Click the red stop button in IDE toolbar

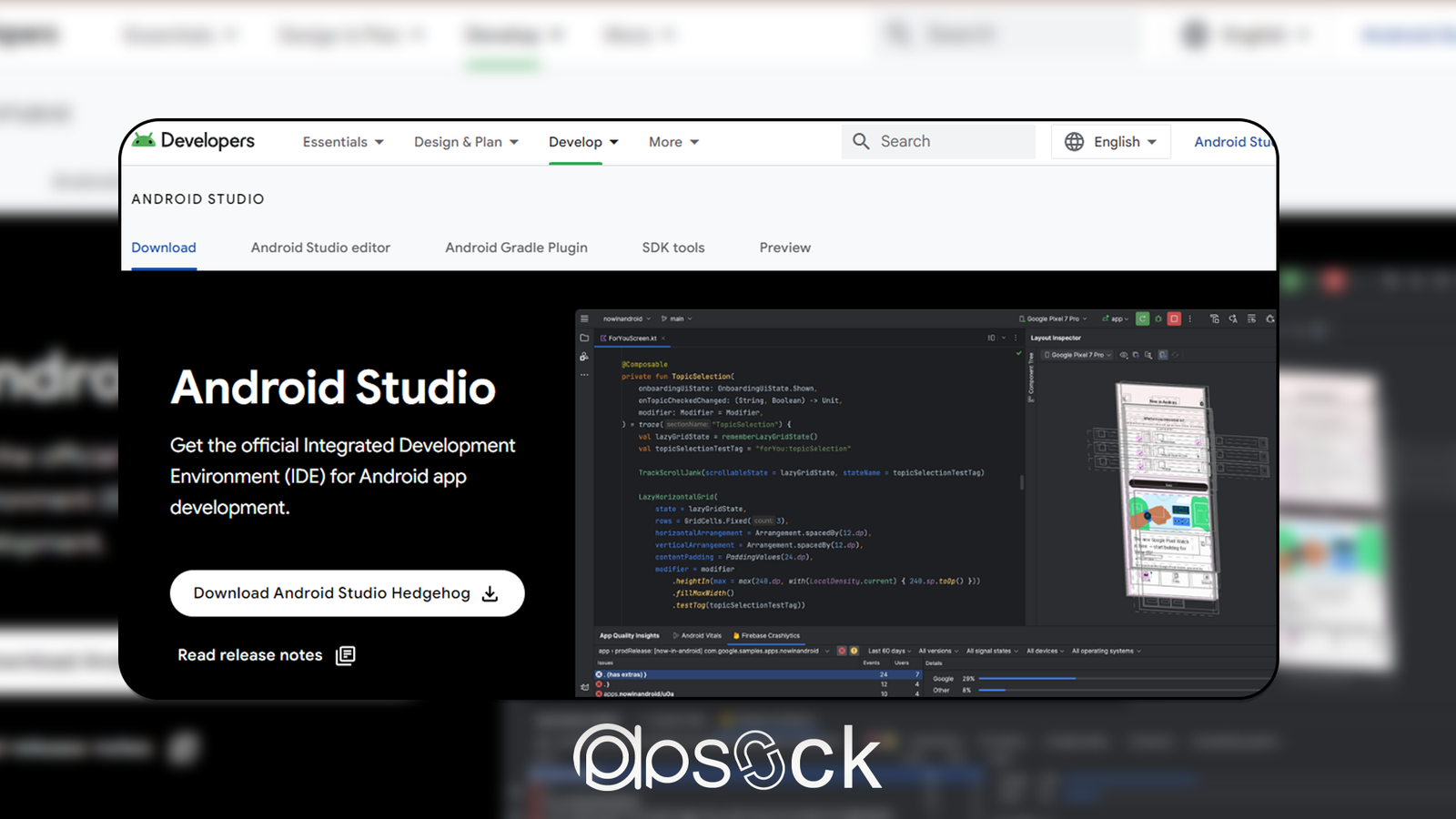click(1174, 318)
